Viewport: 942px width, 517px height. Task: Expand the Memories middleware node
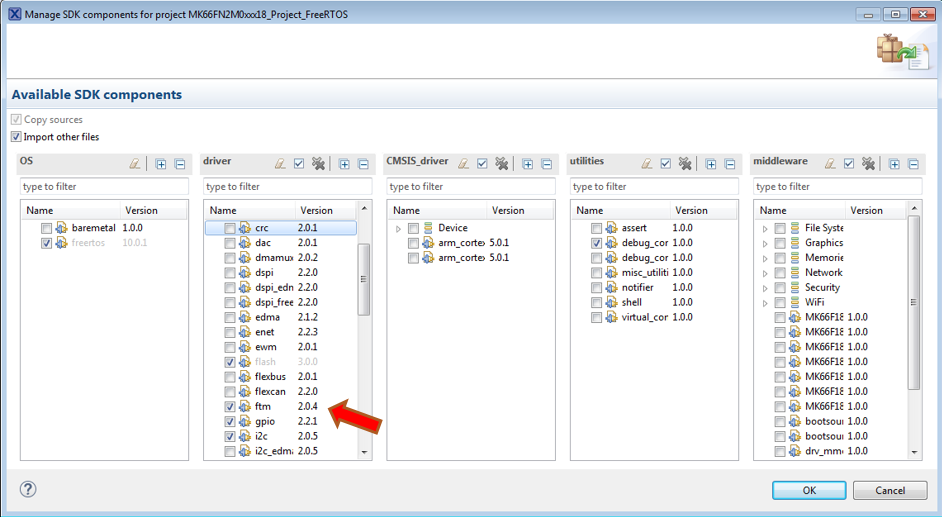point(765,258)
